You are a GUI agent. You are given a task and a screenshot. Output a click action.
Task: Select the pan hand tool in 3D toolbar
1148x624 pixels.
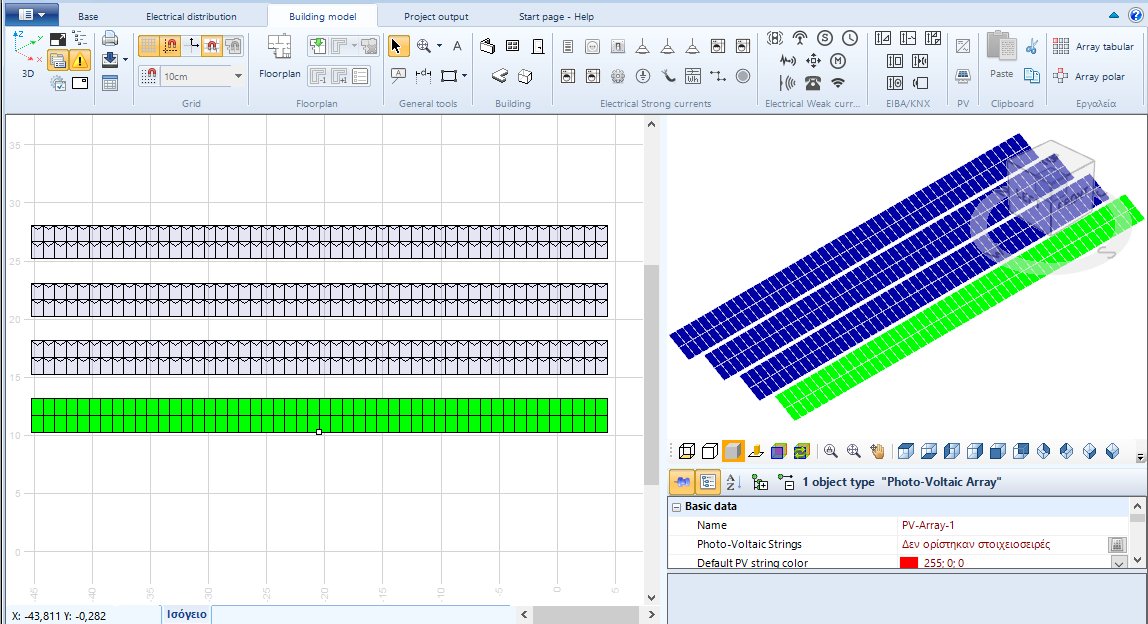(x=877, y=452)
